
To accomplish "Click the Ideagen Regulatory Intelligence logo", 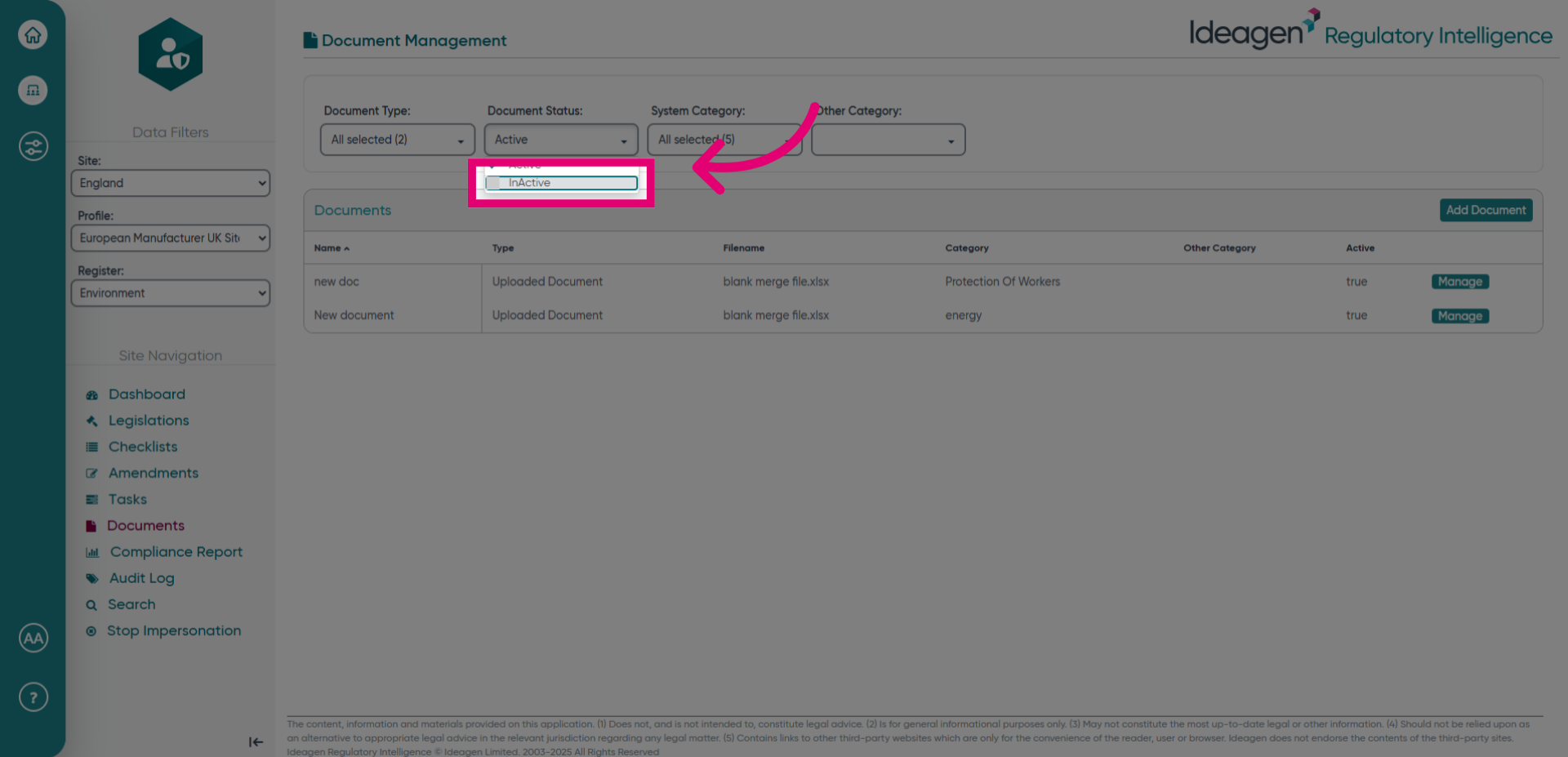I will pyautogui.click(x=1370, y=31).
